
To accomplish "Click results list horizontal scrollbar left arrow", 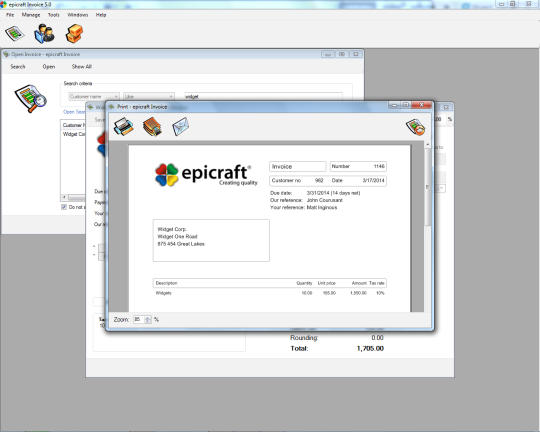I will pyautogui.click(x=64, y=197).
